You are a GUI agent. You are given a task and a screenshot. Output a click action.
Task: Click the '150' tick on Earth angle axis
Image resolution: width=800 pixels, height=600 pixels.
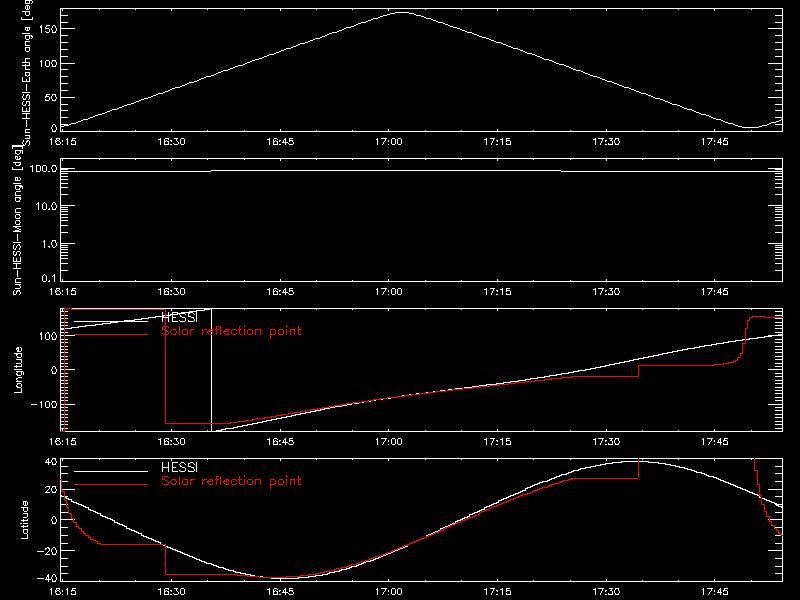47,29
